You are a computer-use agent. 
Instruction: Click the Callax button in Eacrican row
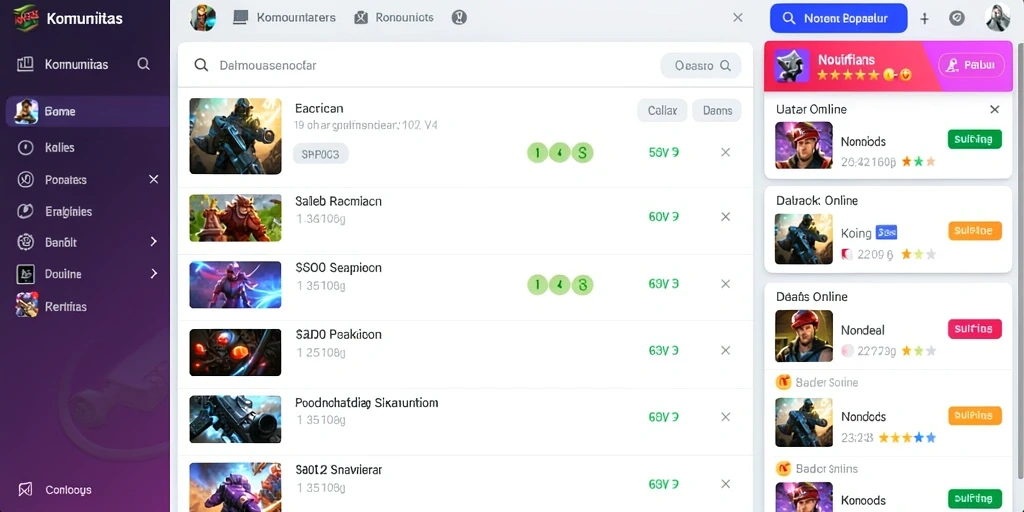(662, 110)
